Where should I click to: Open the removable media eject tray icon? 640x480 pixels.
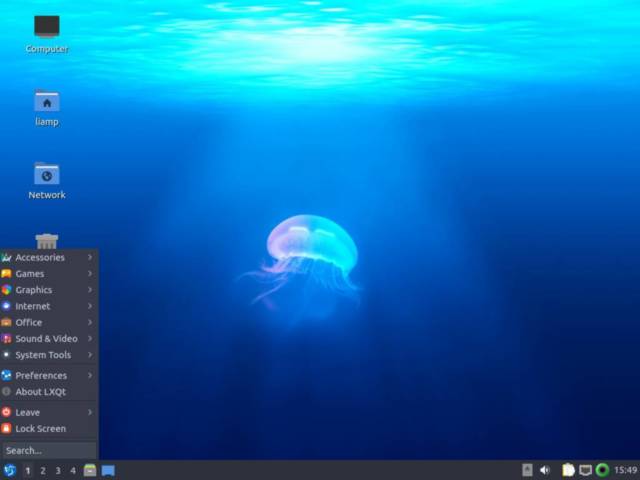pos(527,470)
